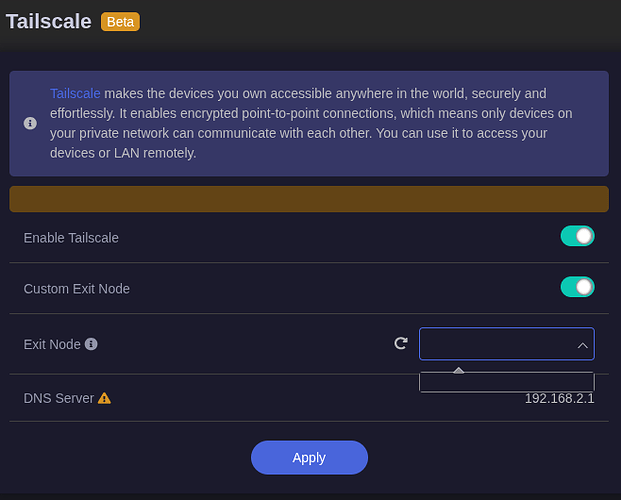This screenshot has height=500, width=621.
Task: Click the orange Beta badge
Action: [x=120, y=21]
